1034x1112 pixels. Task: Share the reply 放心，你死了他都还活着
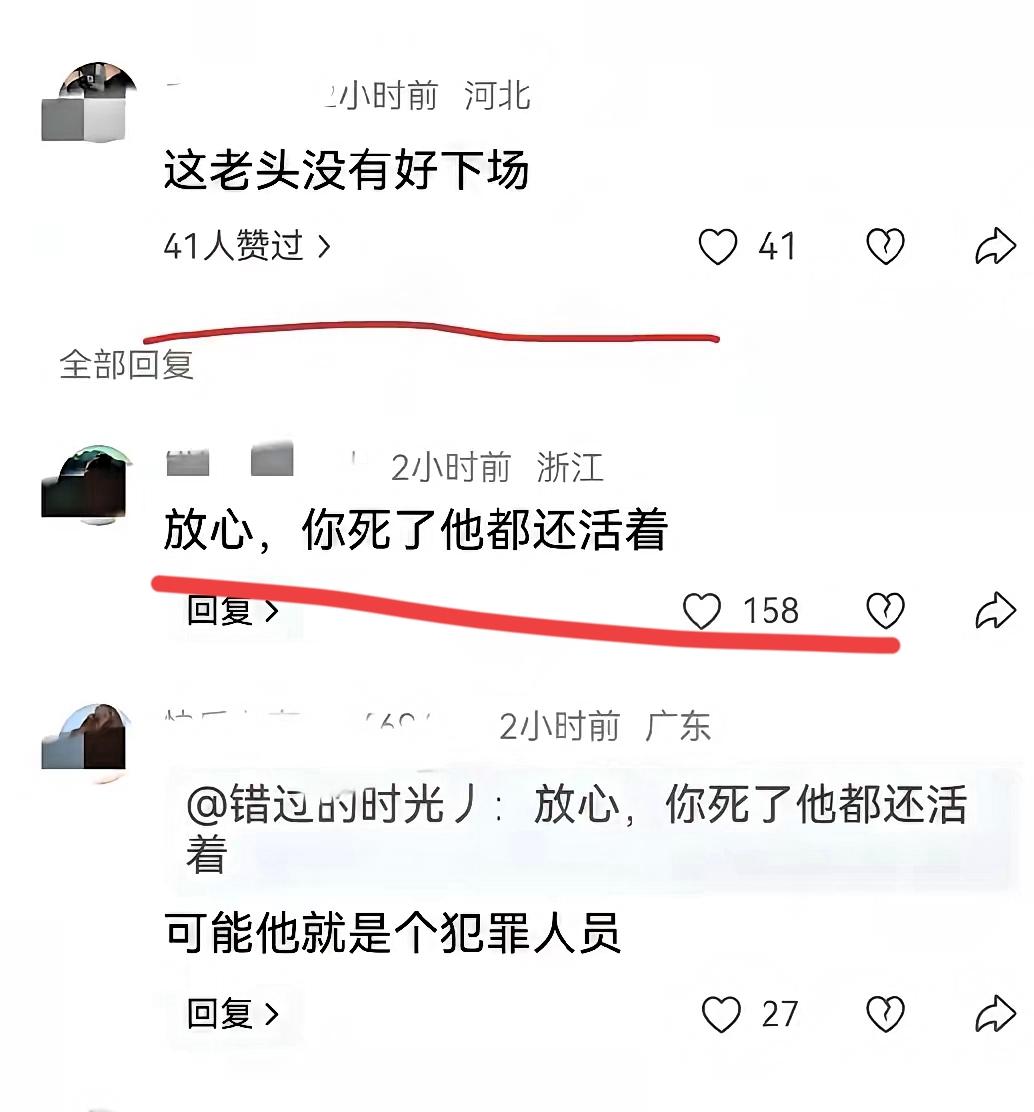995,610
